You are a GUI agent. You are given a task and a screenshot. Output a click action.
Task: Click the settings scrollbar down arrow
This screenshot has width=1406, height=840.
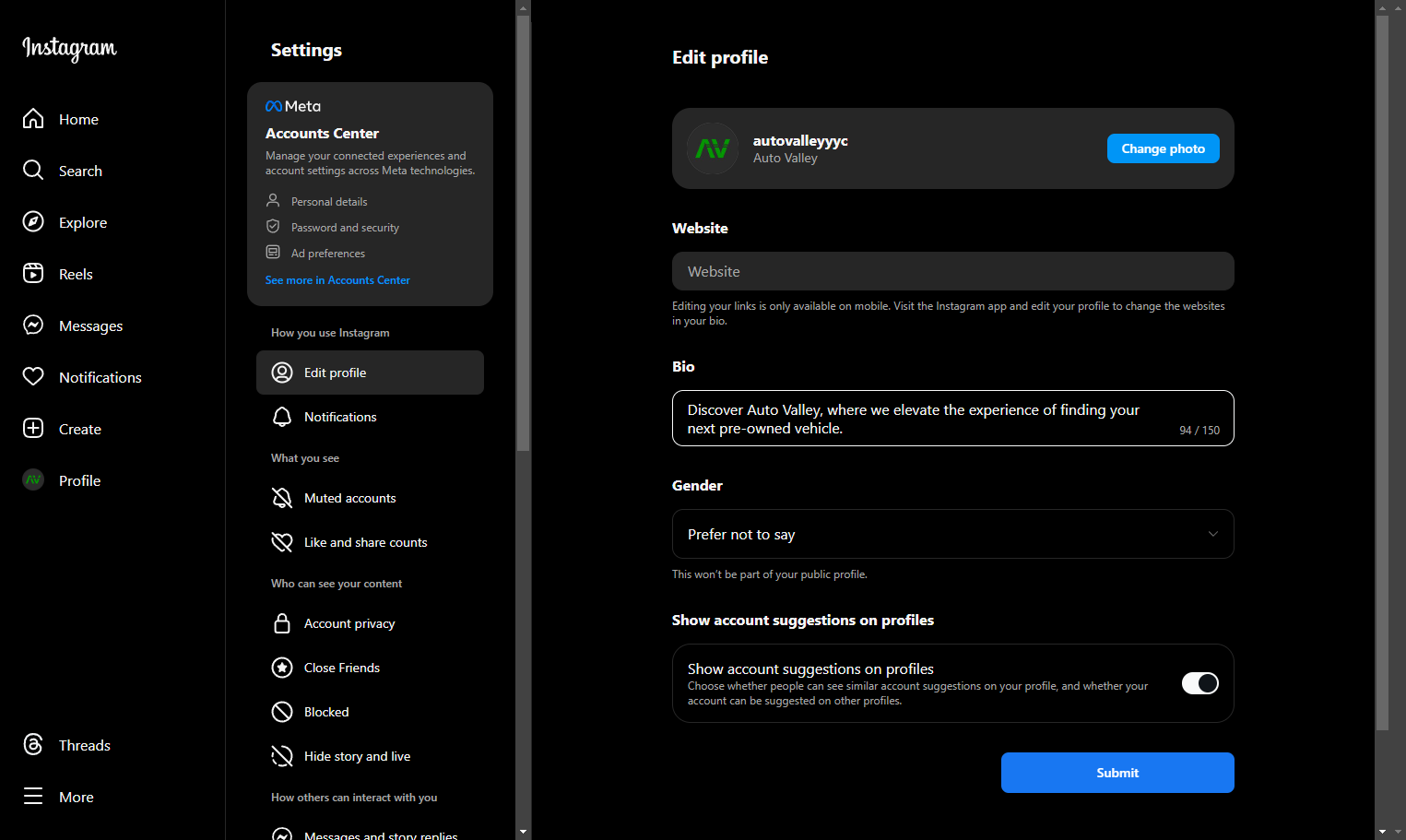(524, 832)
